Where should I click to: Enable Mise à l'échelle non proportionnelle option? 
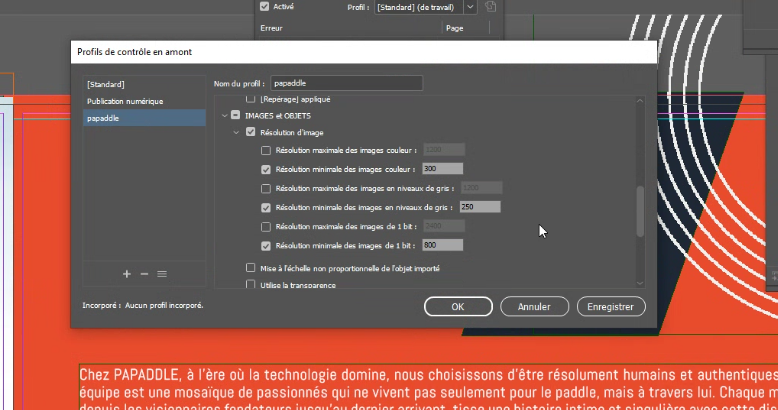point(251,268)
